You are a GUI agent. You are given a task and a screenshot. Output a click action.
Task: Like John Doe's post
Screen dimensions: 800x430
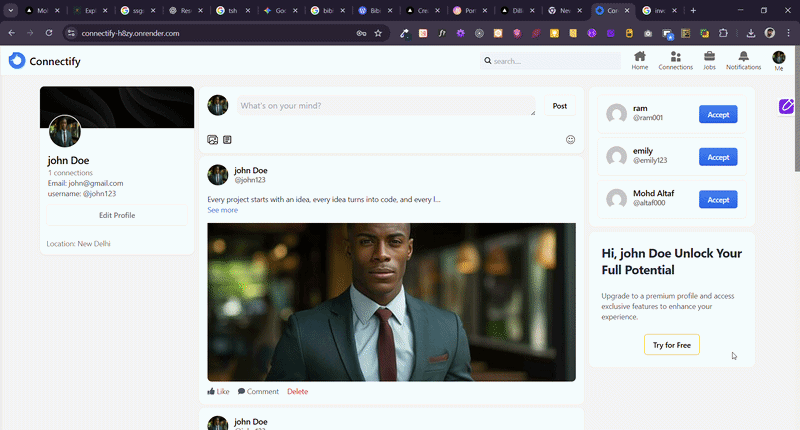[x=218, y=391]
